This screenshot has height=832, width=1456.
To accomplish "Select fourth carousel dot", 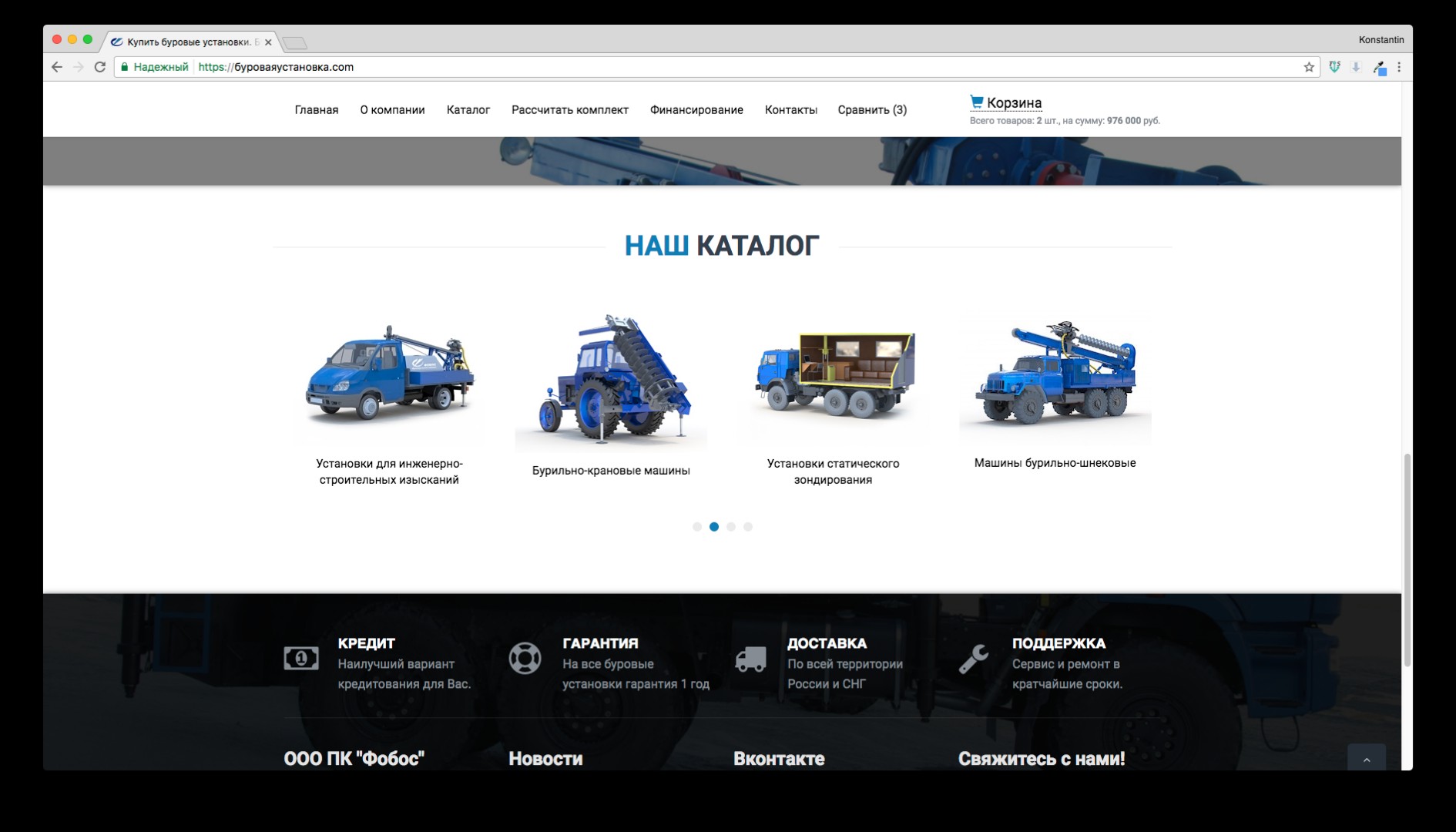I will click(748, 527).
